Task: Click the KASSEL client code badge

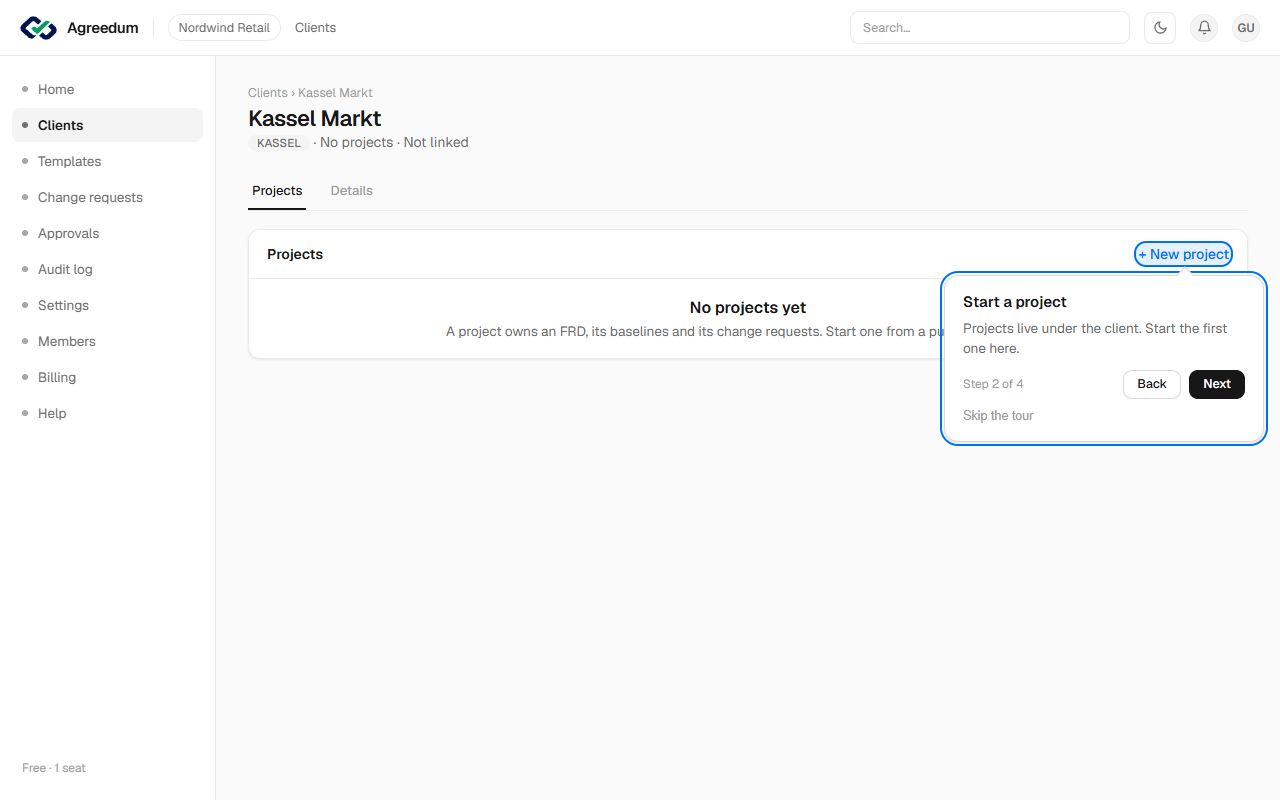Action: [x=279, y=143]
